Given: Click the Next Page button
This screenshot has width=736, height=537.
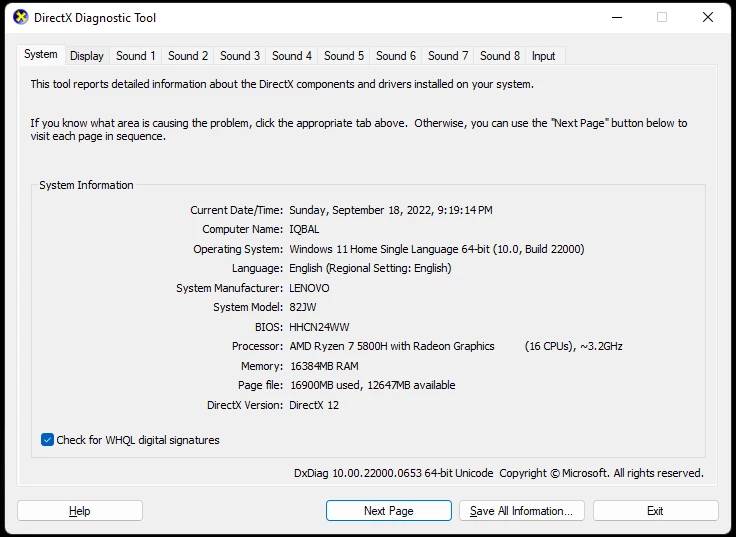Looking at the screenshot, I should coord(389,511).
